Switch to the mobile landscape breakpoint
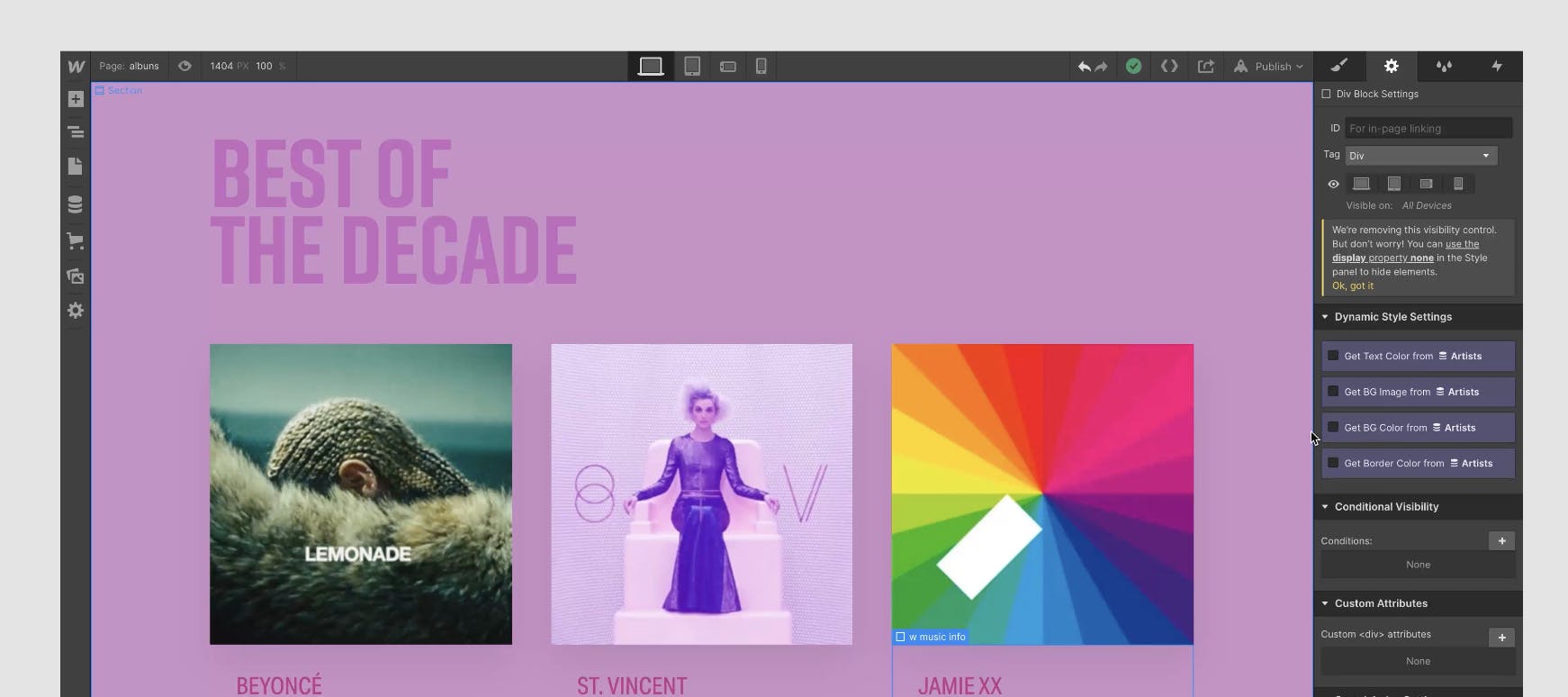This screenshot has height=697, width=1568. click(x=728, y=66)
